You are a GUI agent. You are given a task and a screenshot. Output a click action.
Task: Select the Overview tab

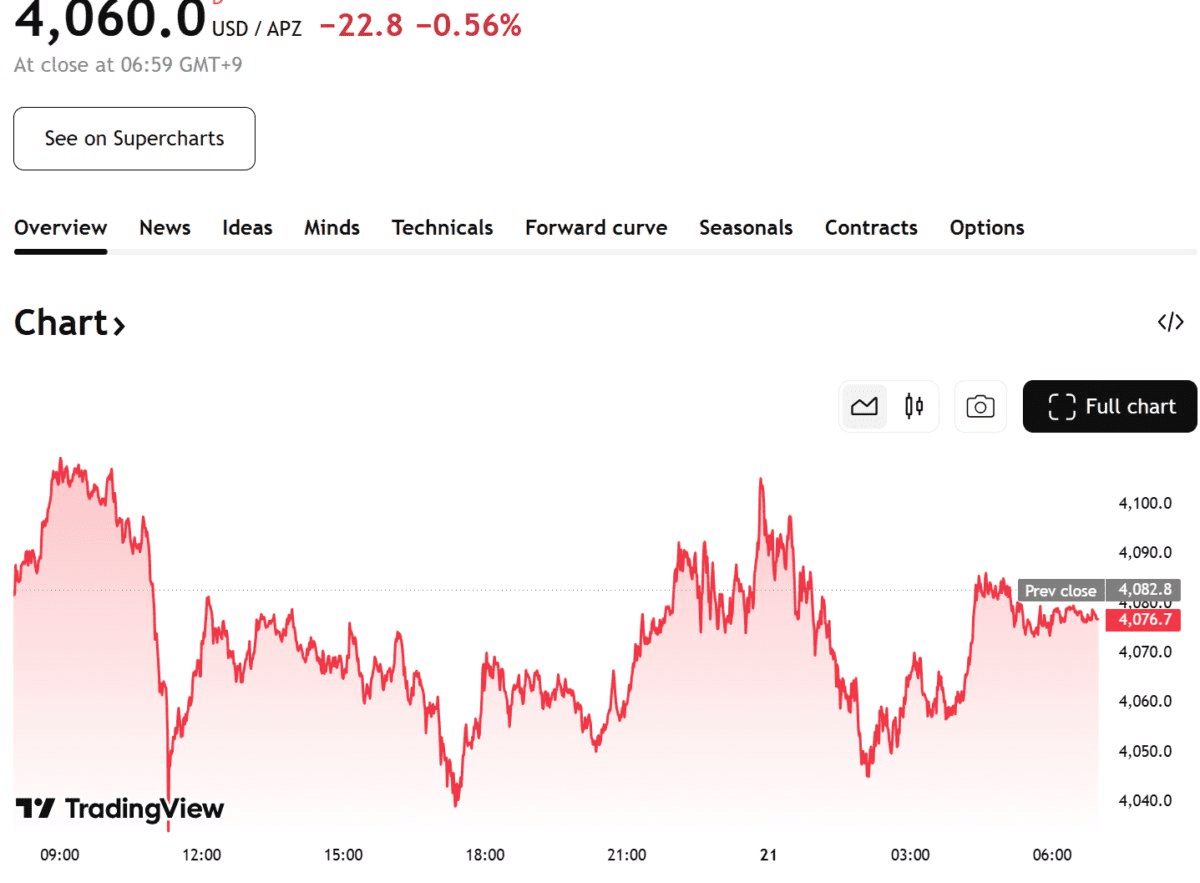tap(60, 228)
